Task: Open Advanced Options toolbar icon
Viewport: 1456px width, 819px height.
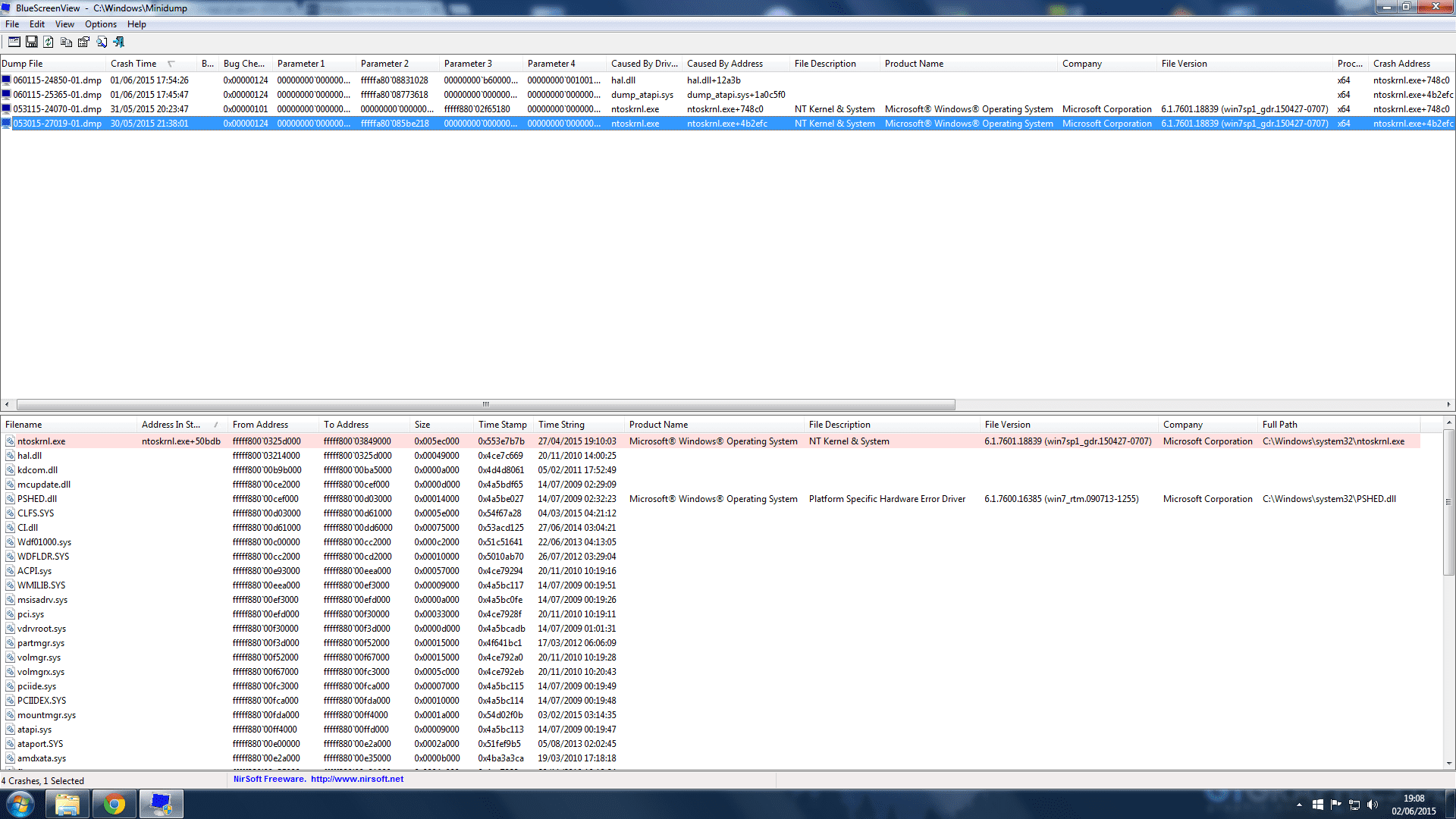Action: tap(14, 42)
